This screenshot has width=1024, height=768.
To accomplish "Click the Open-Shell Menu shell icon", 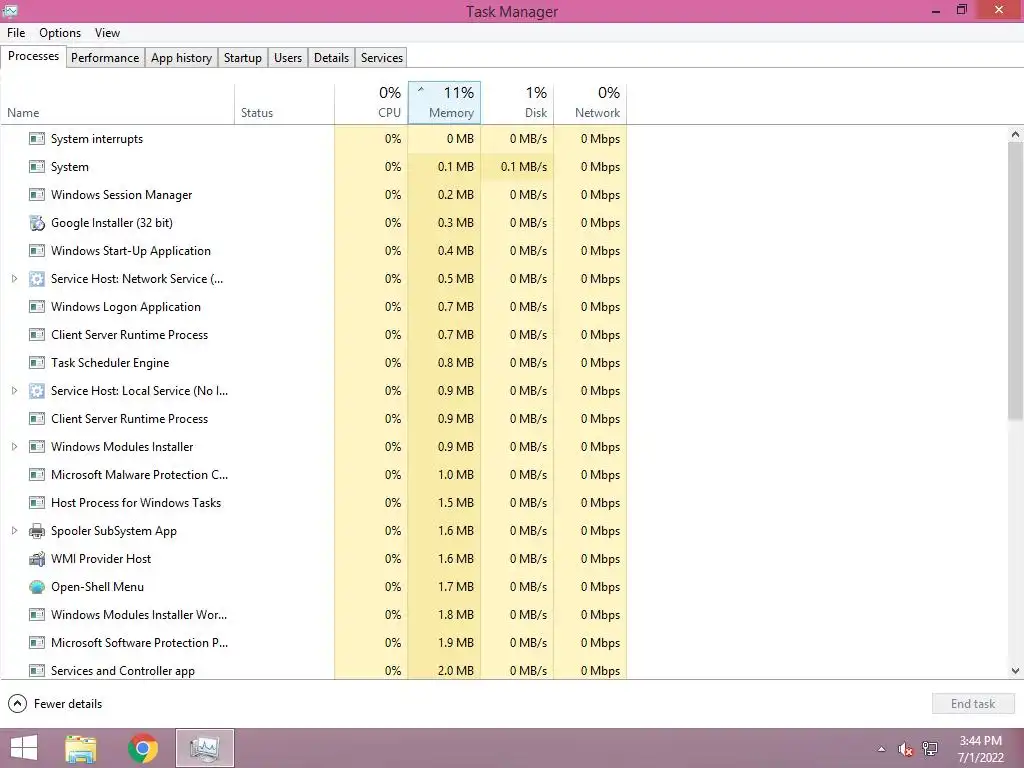I will [x=37, y=587].
